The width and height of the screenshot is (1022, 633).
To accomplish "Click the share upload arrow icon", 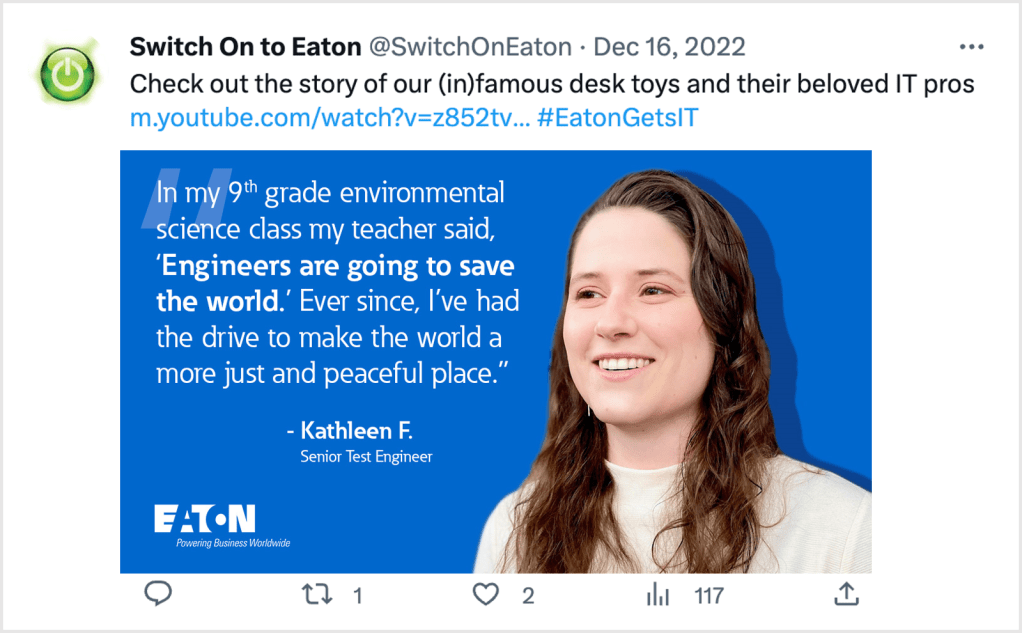I will (x=846, y=595).
